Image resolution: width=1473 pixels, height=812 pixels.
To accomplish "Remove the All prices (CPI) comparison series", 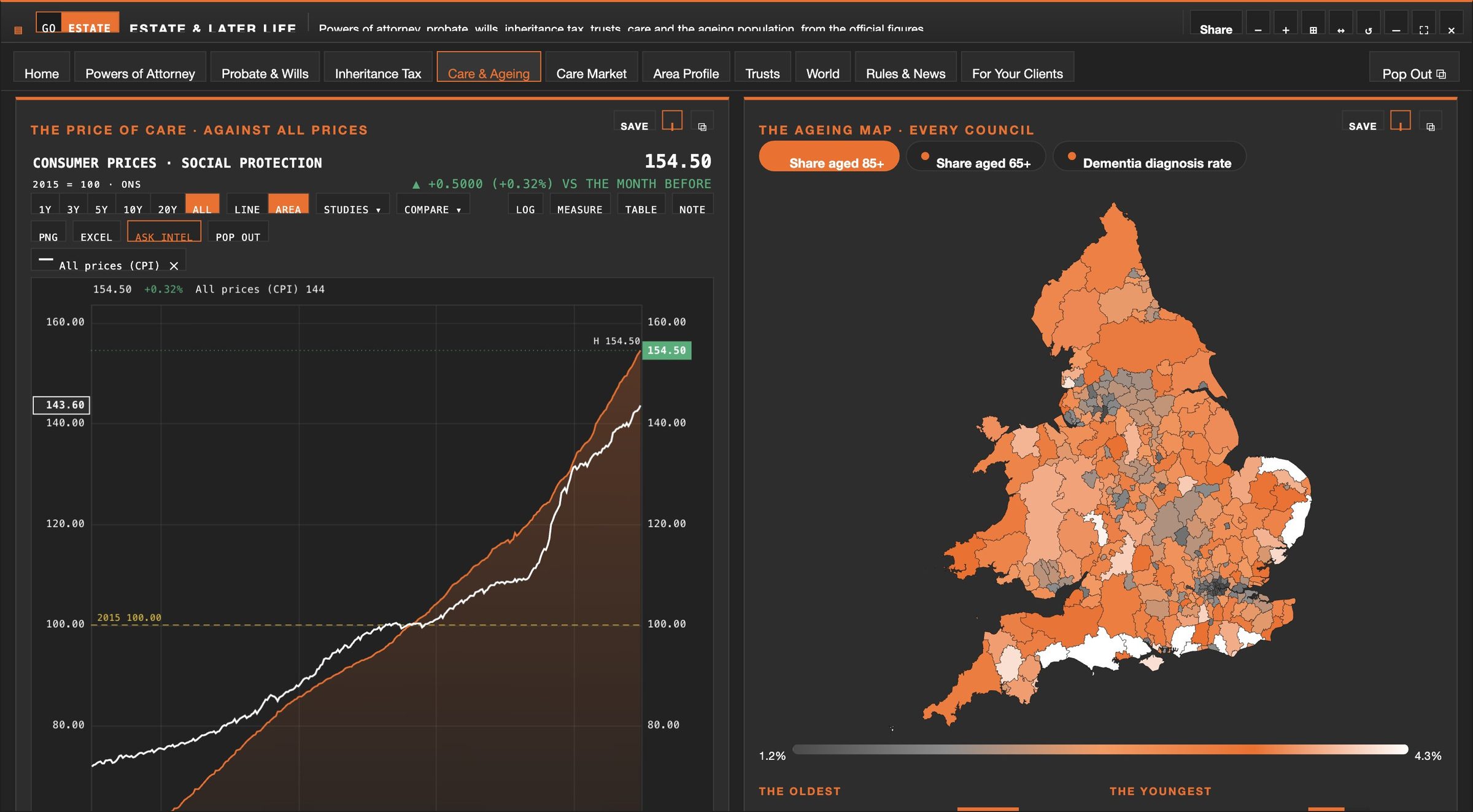I will 174,266.
